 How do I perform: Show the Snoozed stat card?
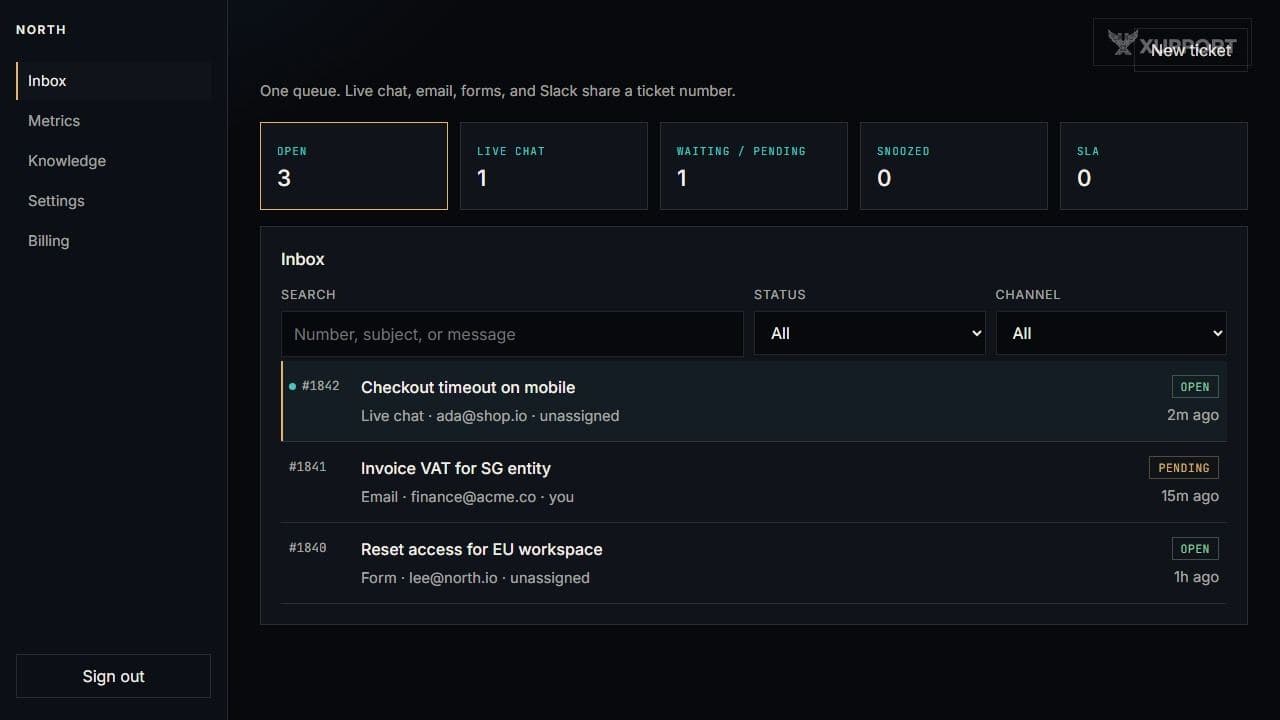[954, 166]
